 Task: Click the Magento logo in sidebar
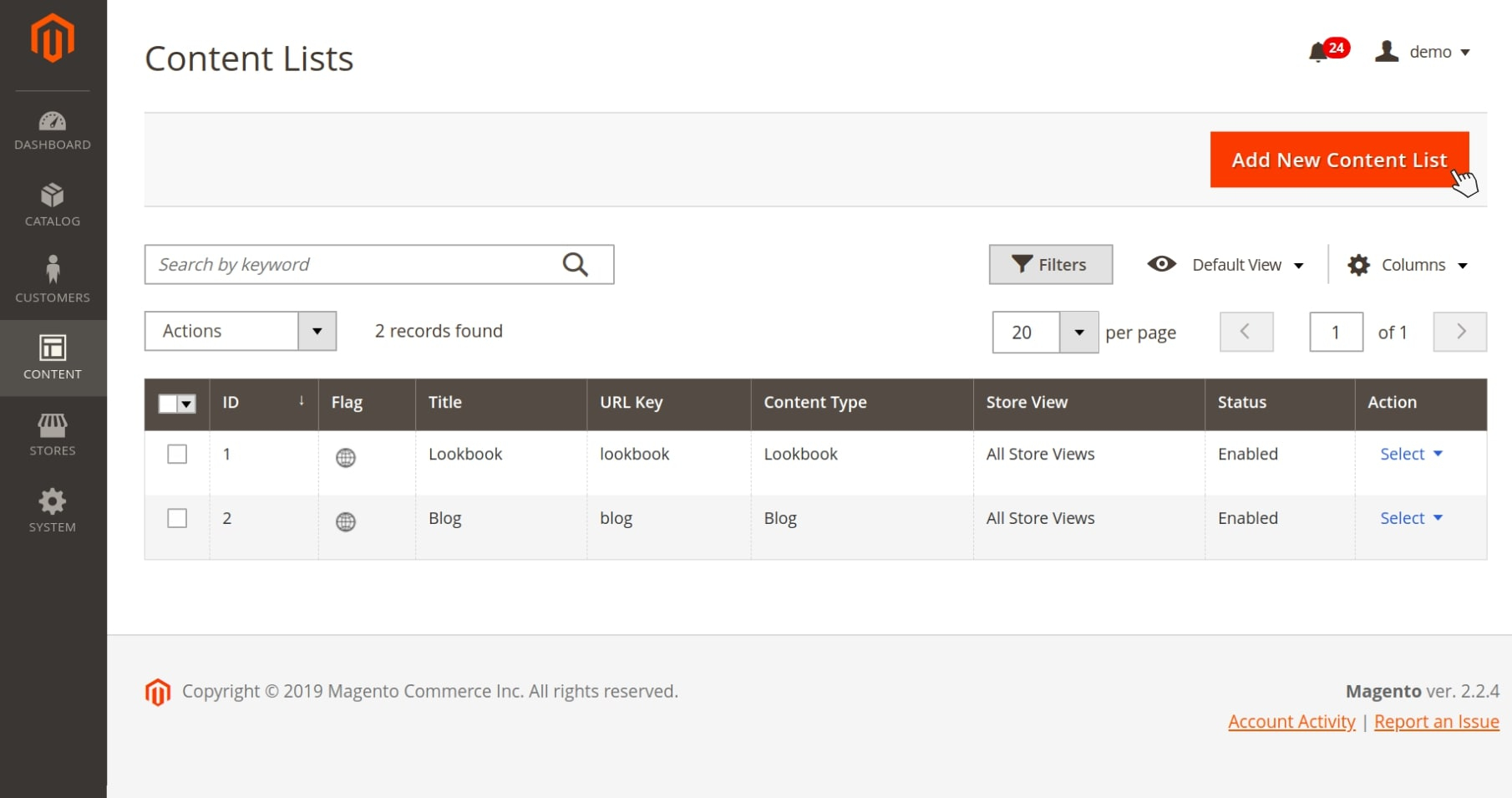point(53,38)
